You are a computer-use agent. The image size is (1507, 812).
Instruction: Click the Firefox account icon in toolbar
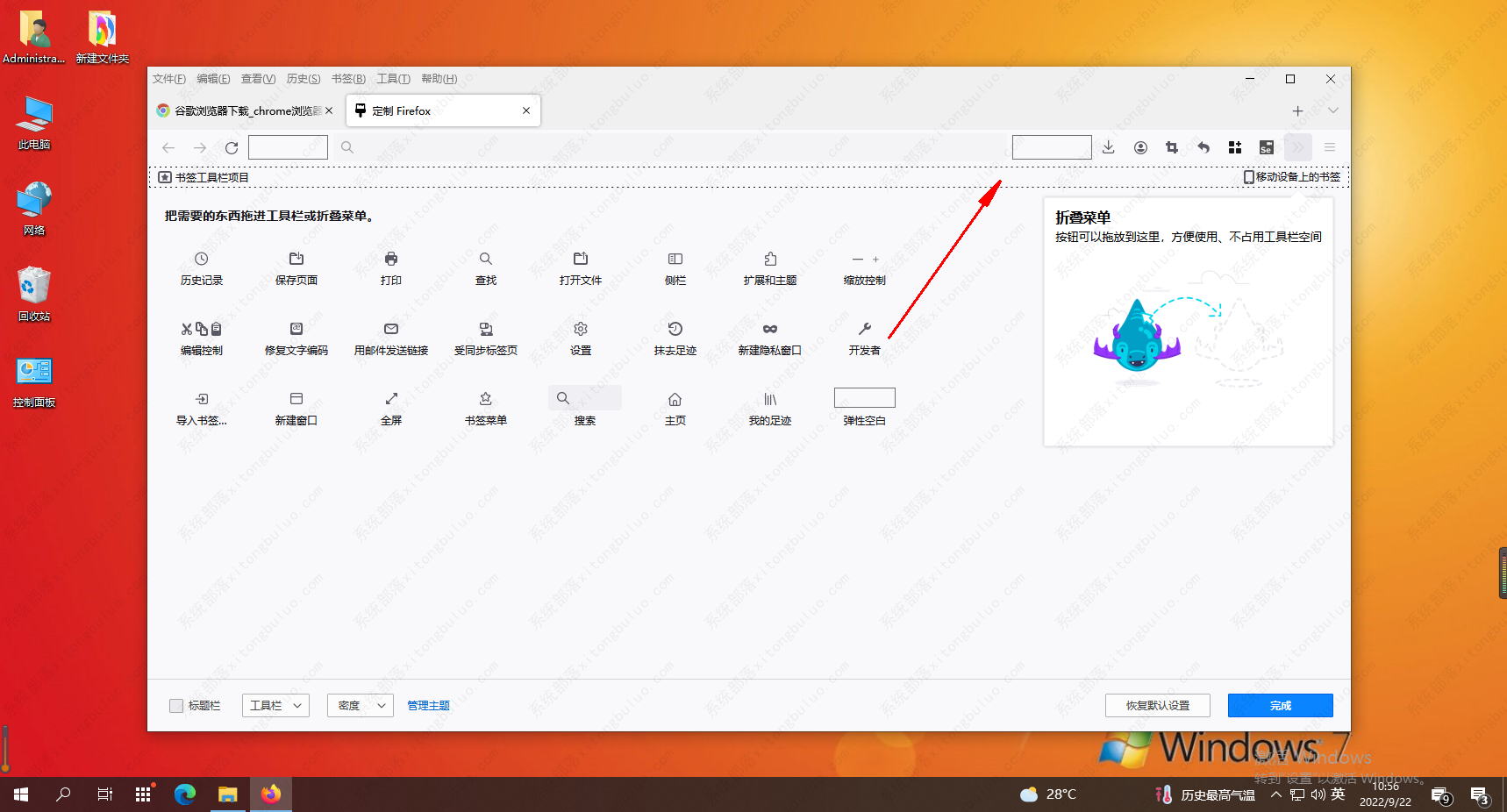(1140, 147)
